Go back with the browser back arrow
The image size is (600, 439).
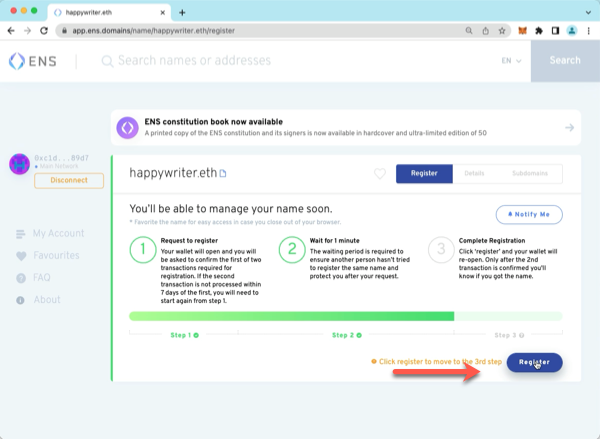coord(11,31)
